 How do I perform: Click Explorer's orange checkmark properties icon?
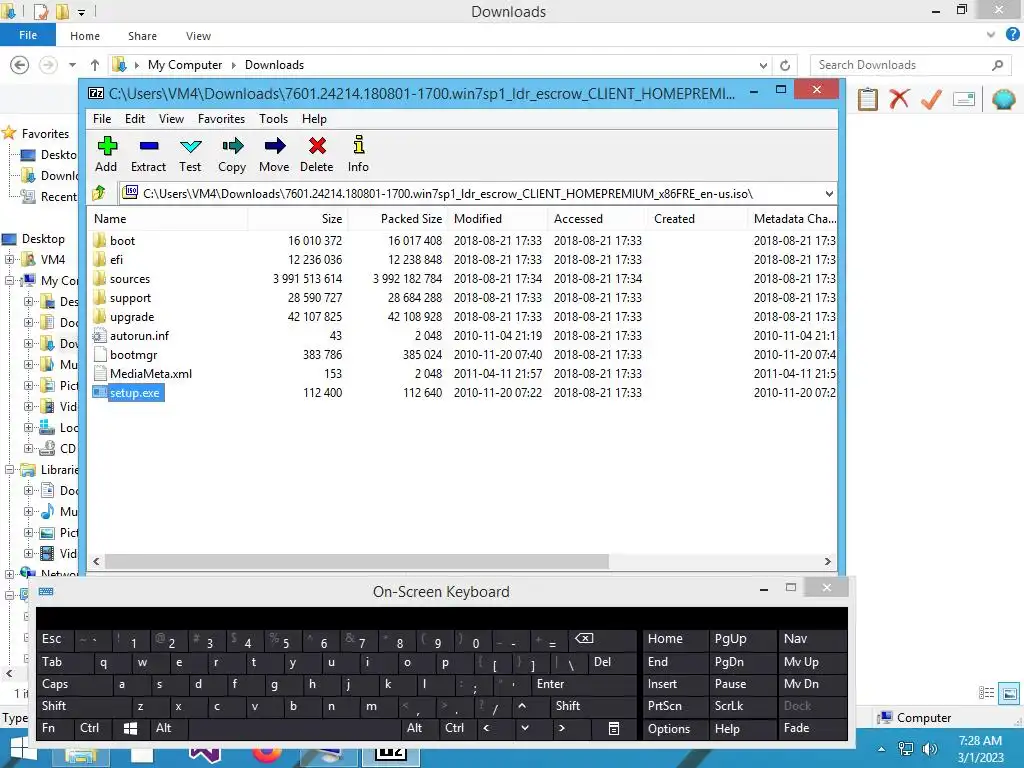click(931, 99)
